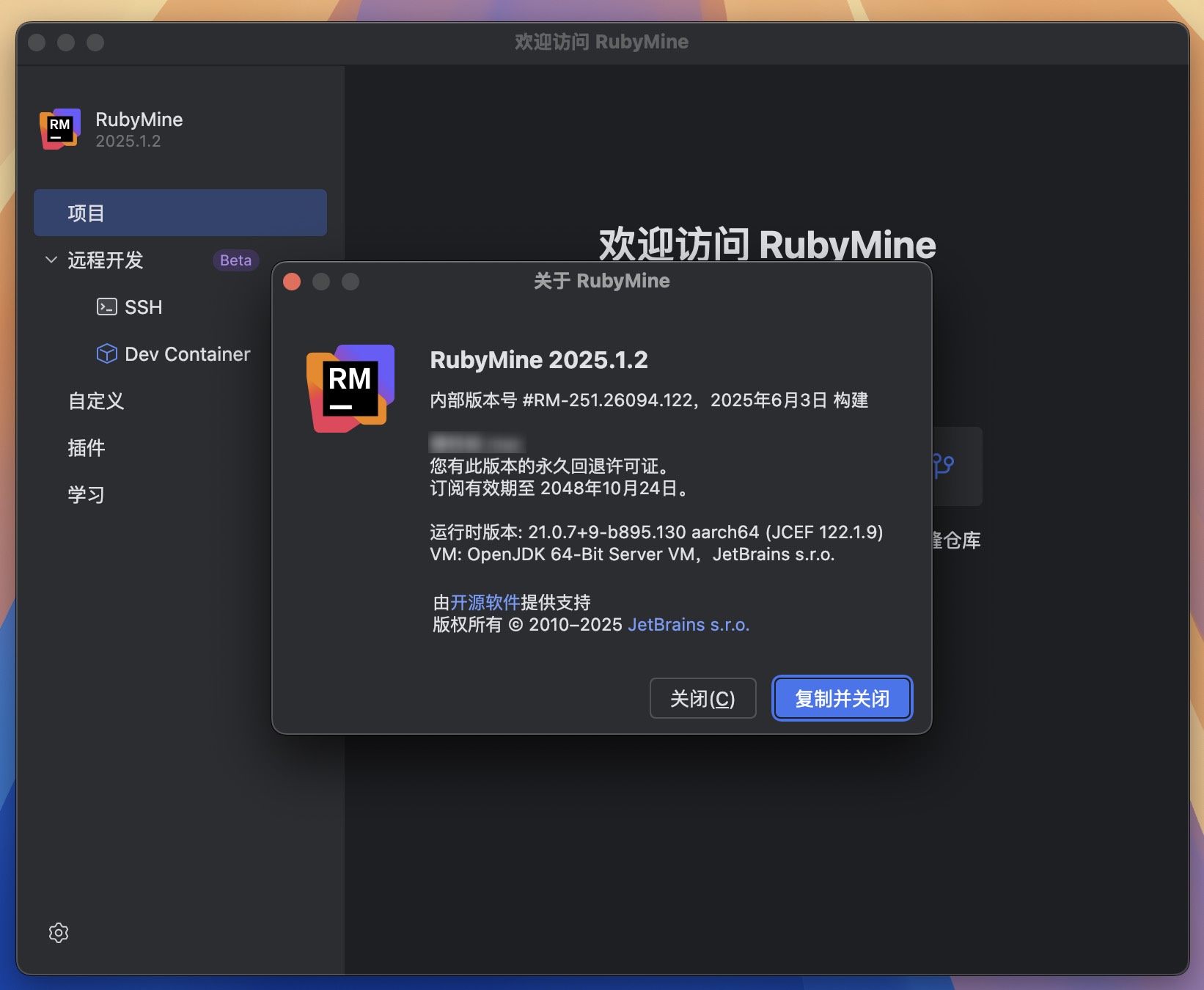
Task: Open settings via the gear icon
Action: (x=59, y=932)
